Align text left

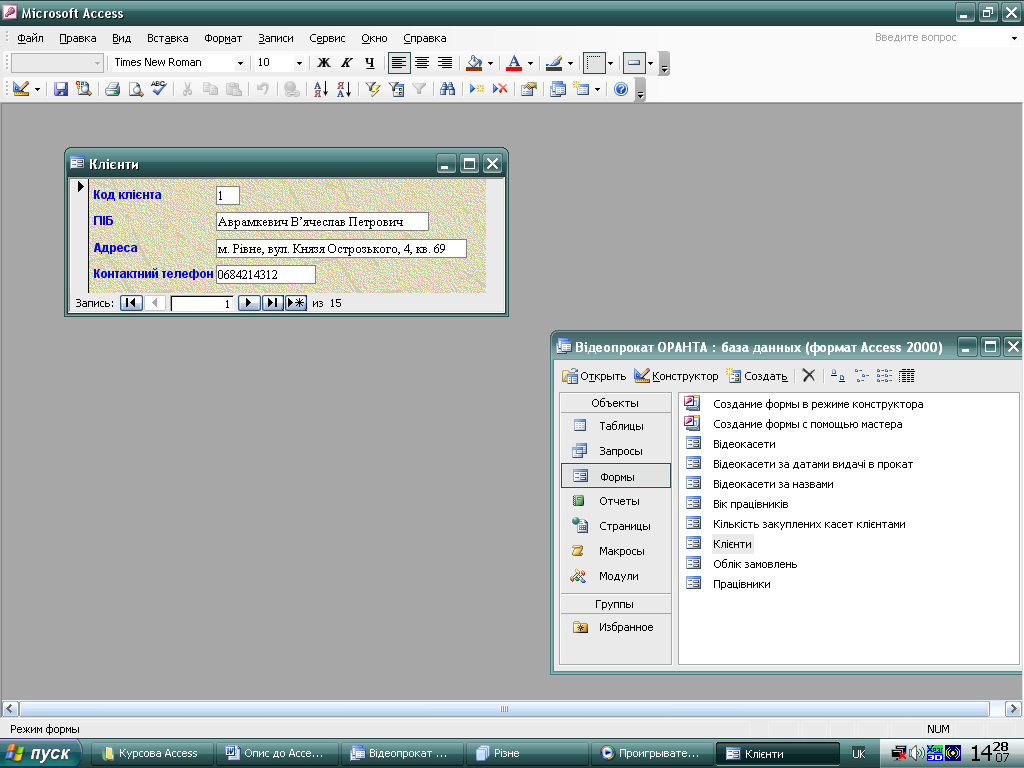pos(399,63)
